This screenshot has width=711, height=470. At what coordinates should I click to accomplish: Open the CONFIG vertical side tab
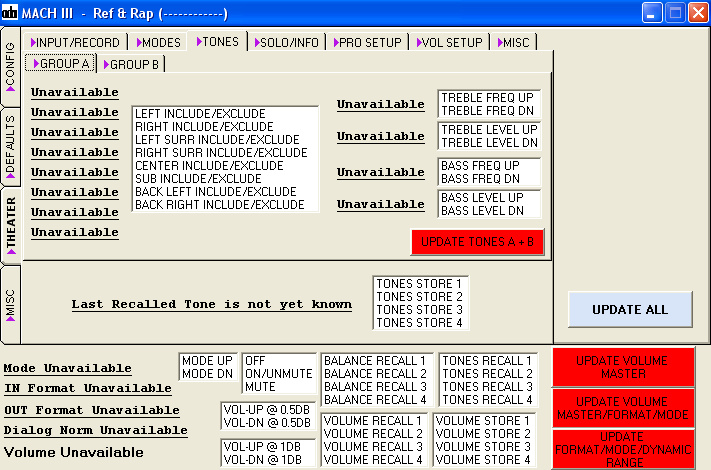pos(10,66)
